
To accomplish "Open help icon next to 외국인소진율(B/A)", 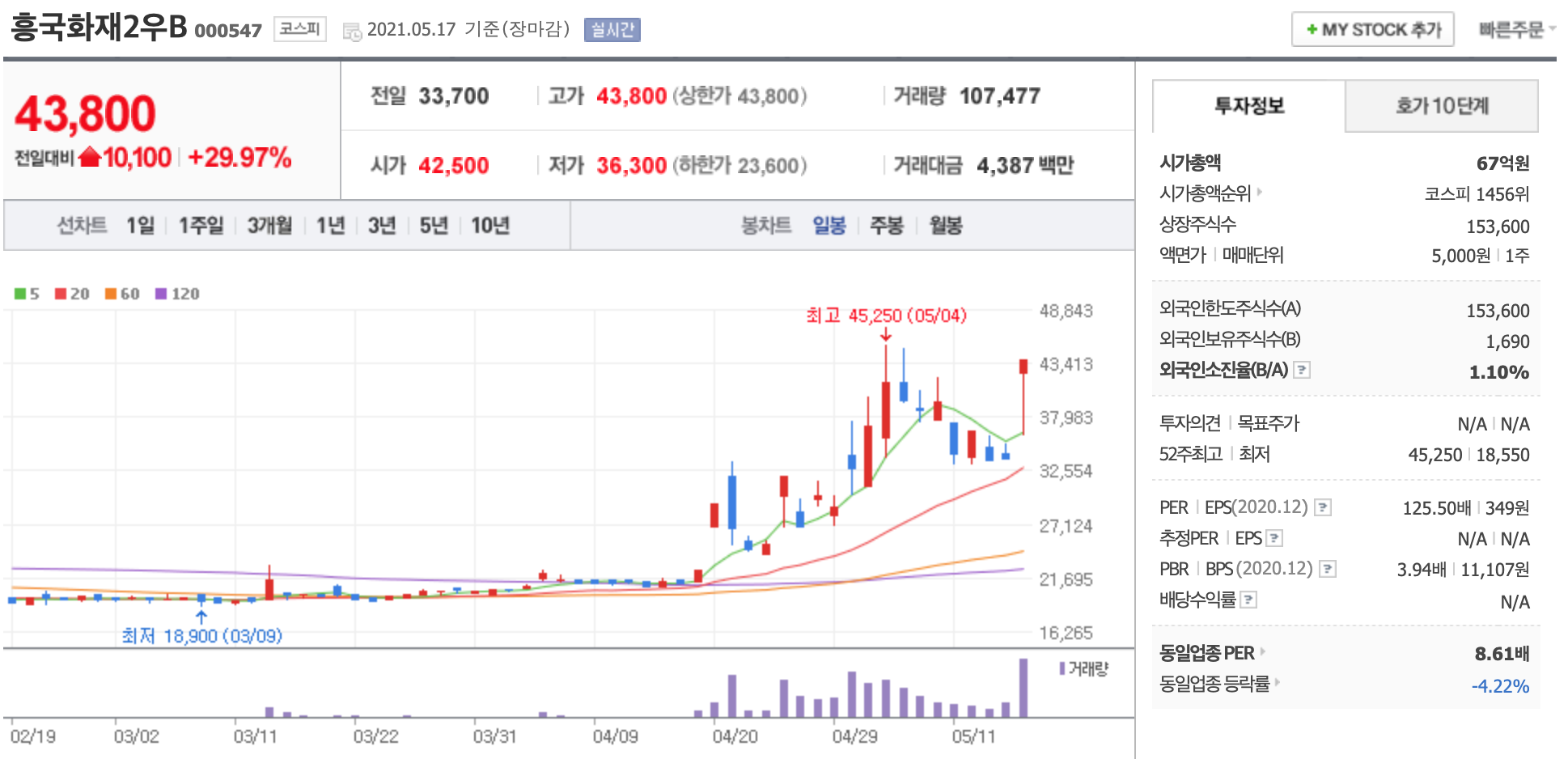I will pos(1302,370).
